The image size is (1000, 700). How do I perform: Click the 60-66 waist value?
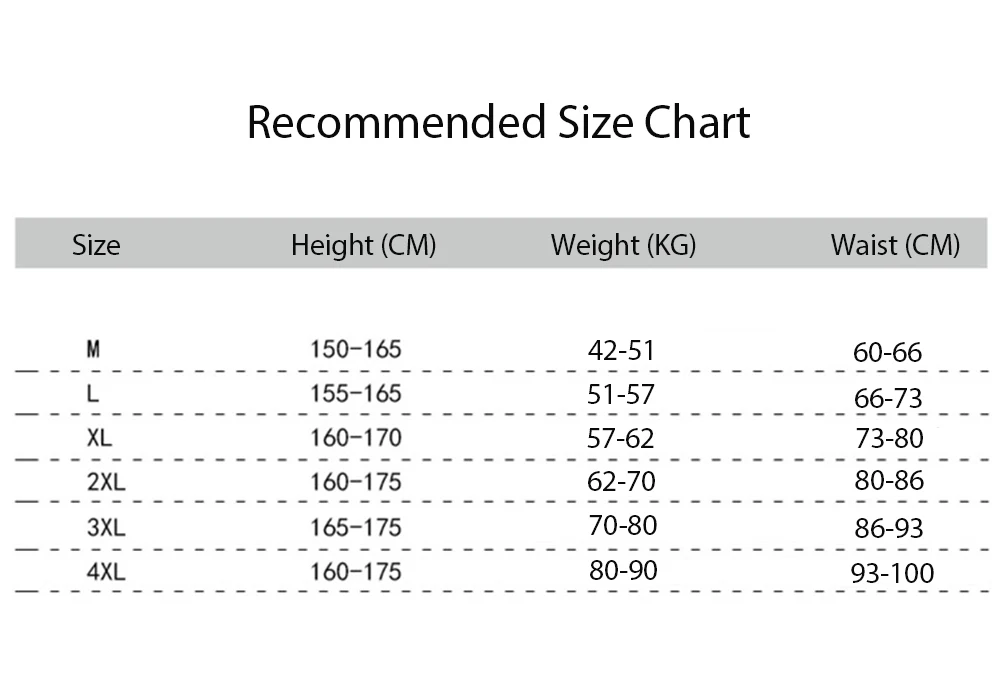(x=888, y=352)
